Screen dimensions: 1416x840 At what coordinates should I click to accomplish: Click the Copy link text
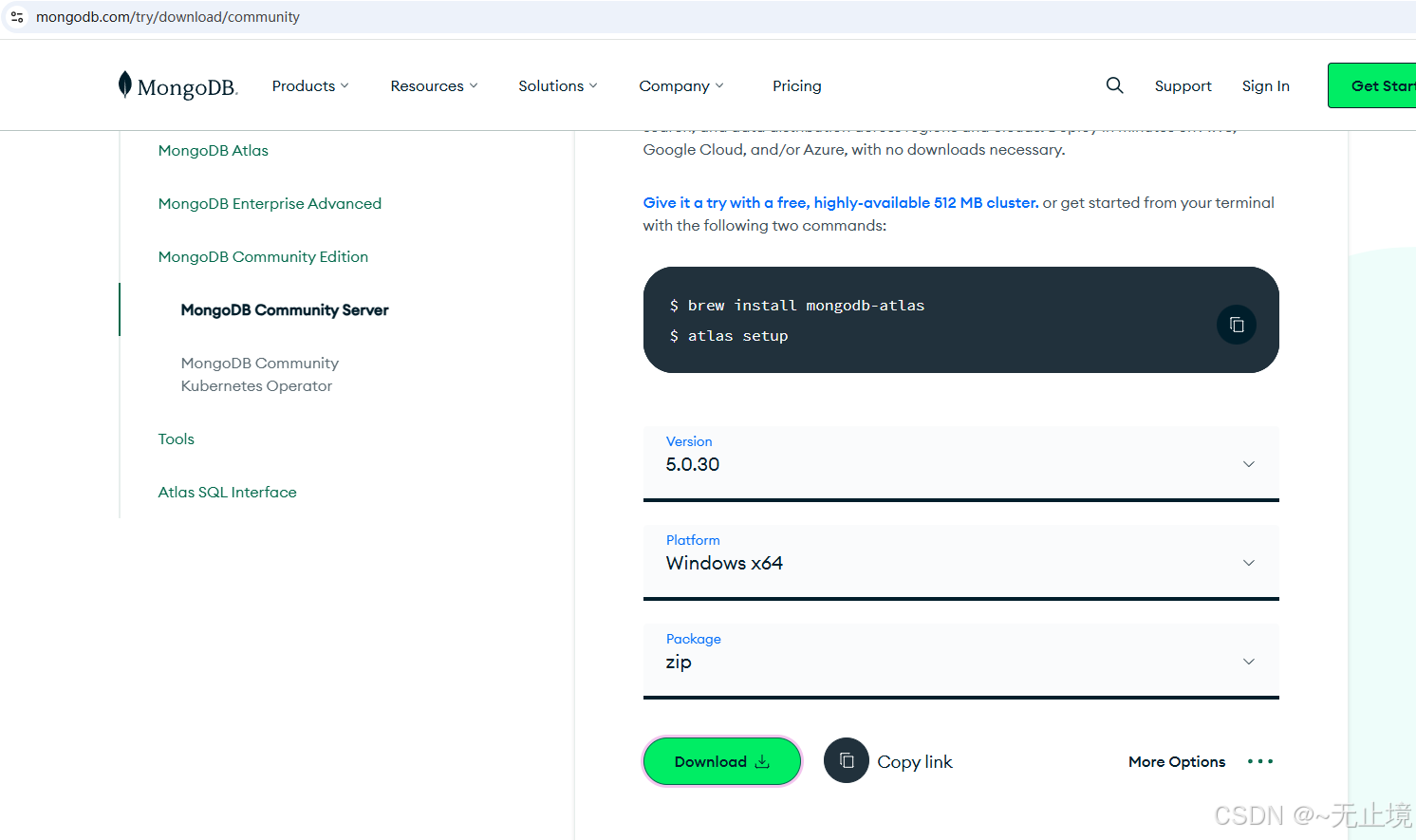pos(915,761)
